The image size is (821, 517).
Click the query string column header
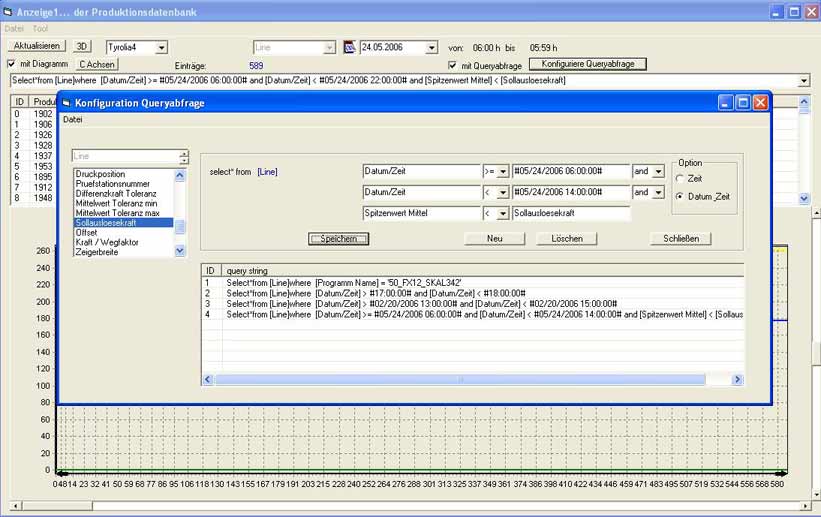point(483,271)
